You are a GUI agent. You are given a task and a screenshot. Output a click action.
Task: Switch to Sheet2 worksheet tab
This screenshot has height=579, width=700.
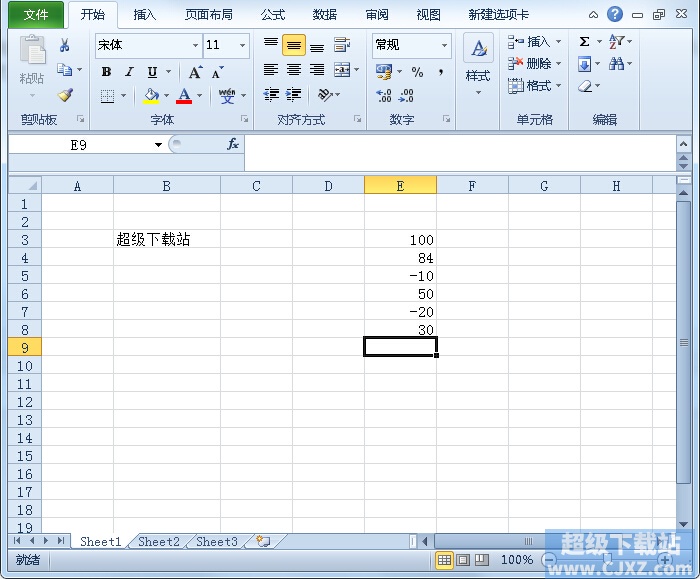(159, 542)
